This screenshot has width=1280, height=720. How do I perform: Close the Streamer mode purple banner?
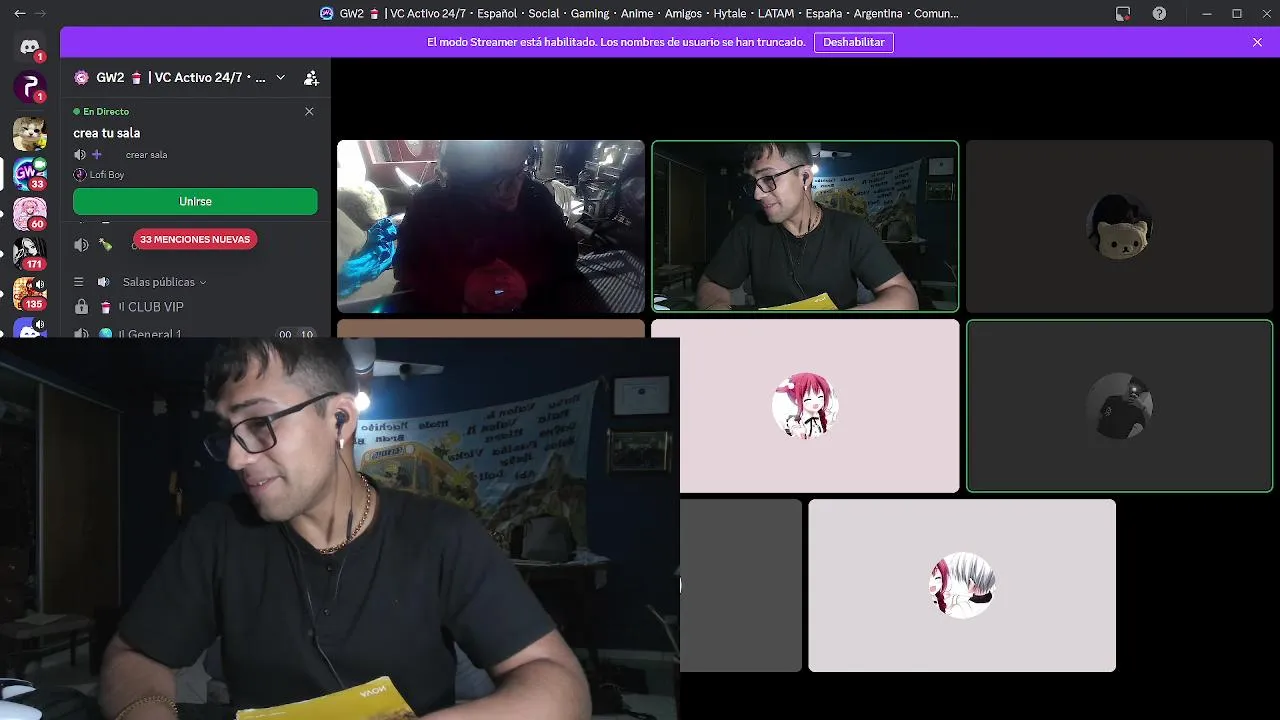[1257, 42]
